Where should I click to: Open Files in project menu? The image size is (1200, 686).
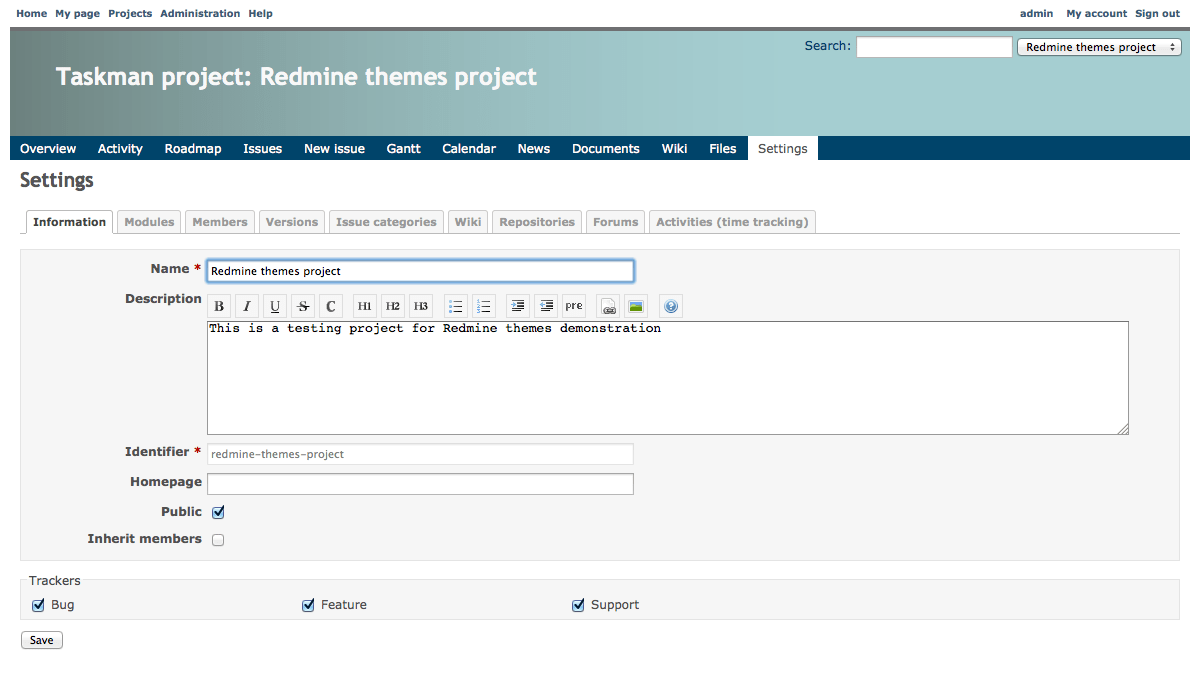[x=723, y=149]
